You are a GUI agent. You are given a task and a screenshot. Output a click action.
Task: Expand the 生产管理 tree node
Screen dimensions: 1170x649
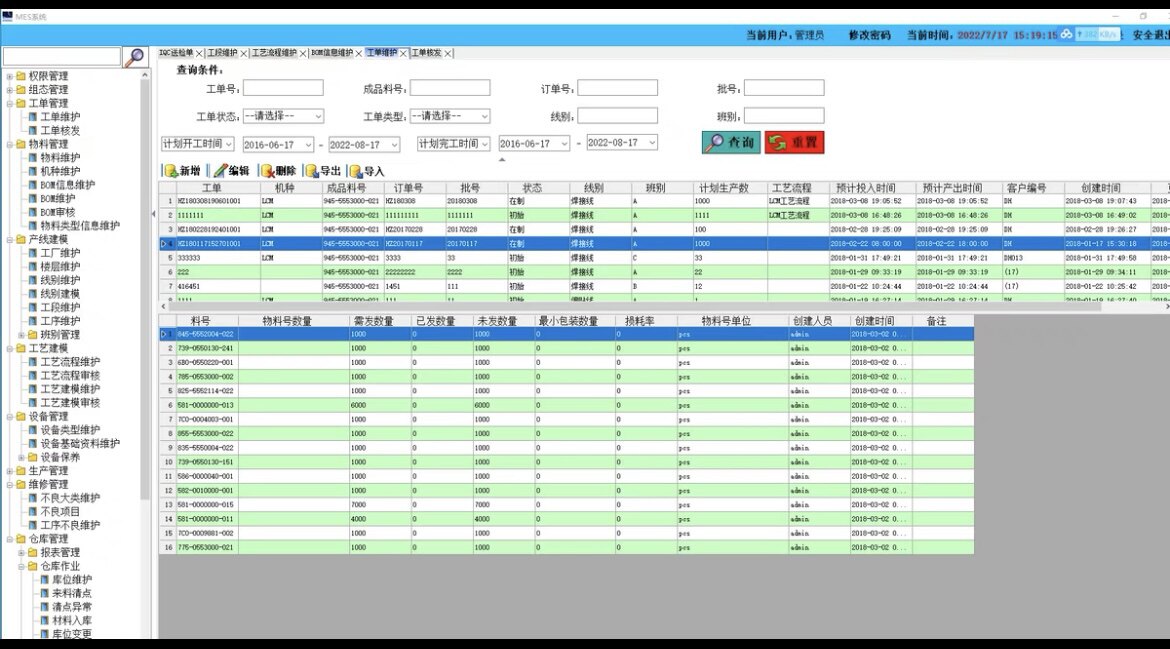pos(10,471)
